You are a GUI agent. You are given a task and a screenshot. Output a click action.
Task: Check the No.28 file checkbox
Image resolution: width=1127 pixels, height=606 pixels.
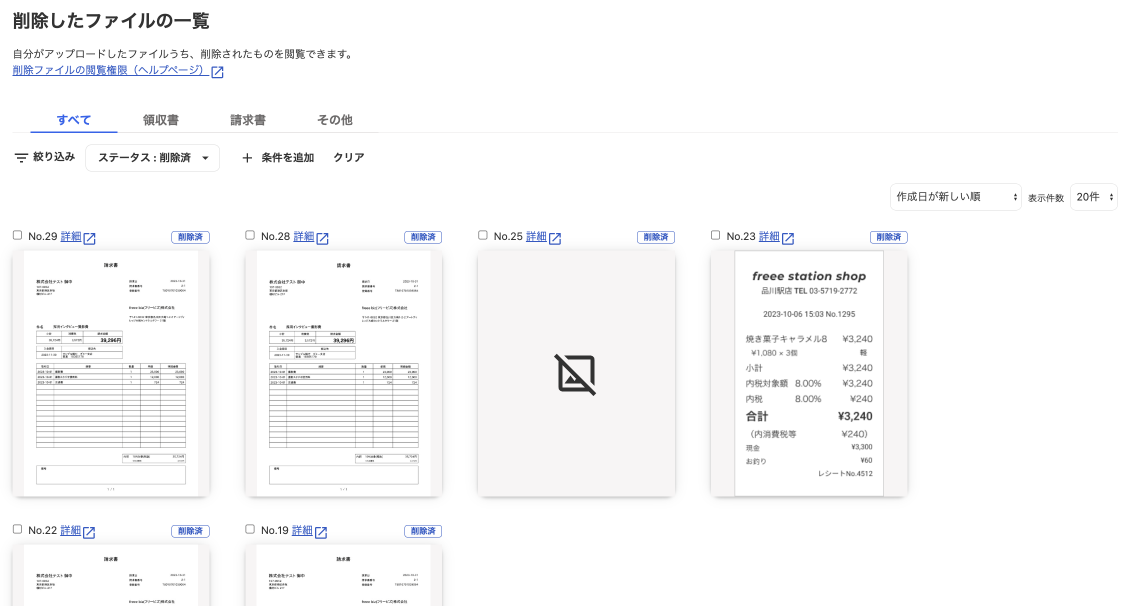click(x=250, y=235)
